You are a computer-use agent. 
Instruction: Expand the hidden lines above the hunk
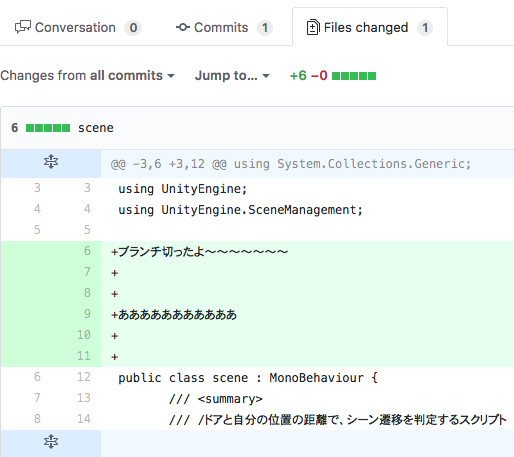point(51,162)
